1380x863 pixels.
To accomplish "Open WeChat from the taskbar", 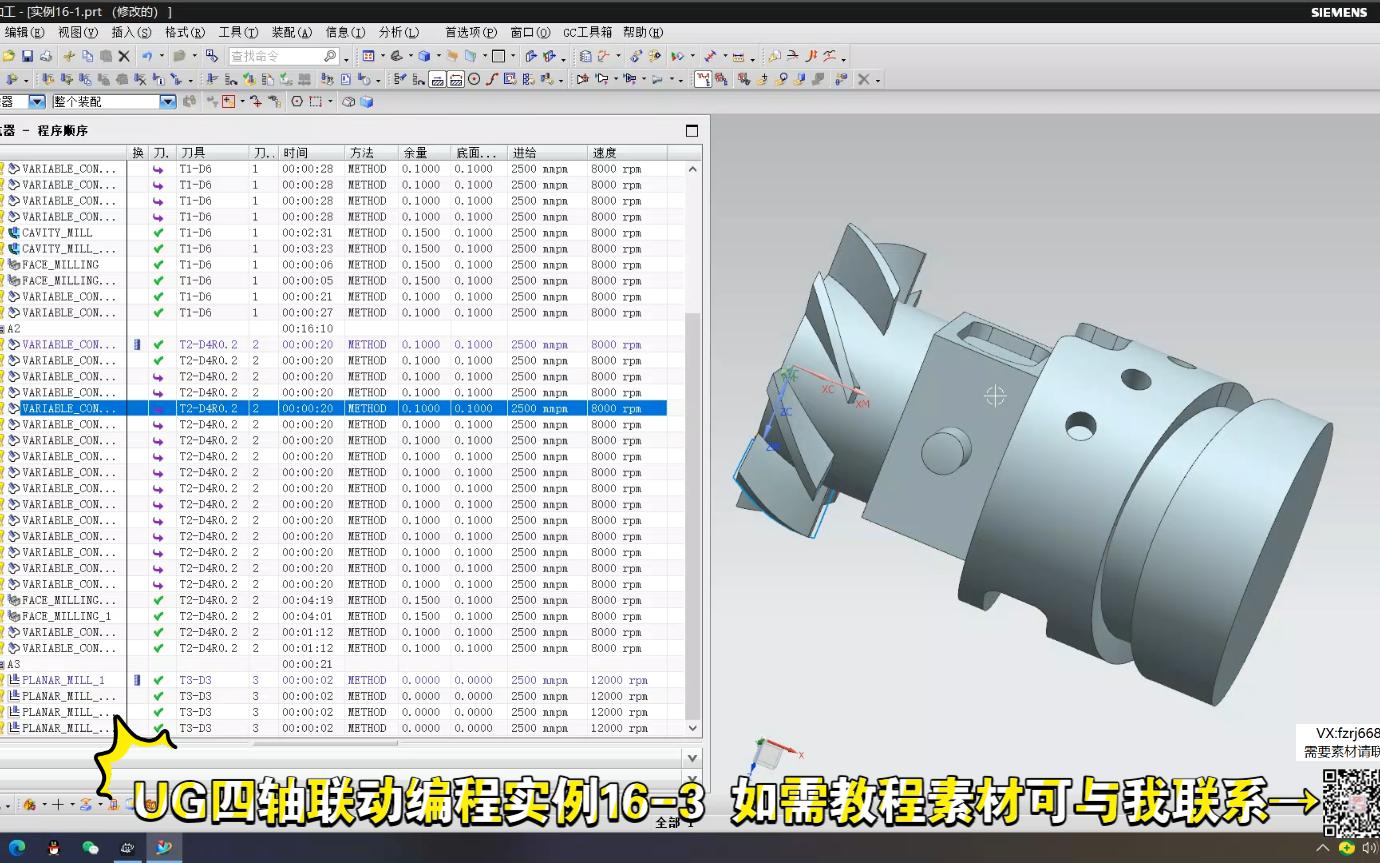I will point(90,847).
